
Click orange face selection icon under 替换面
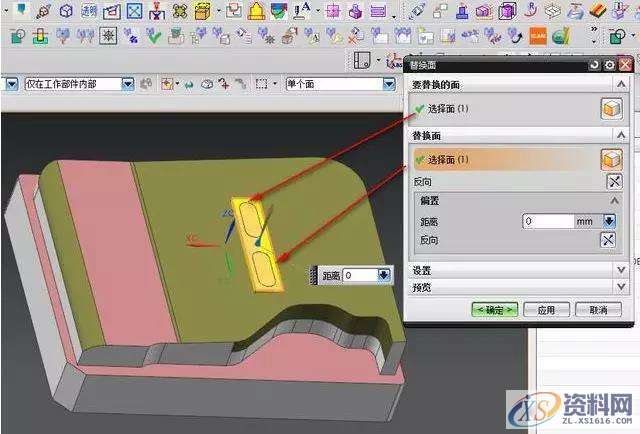click(x=611, y=159)
